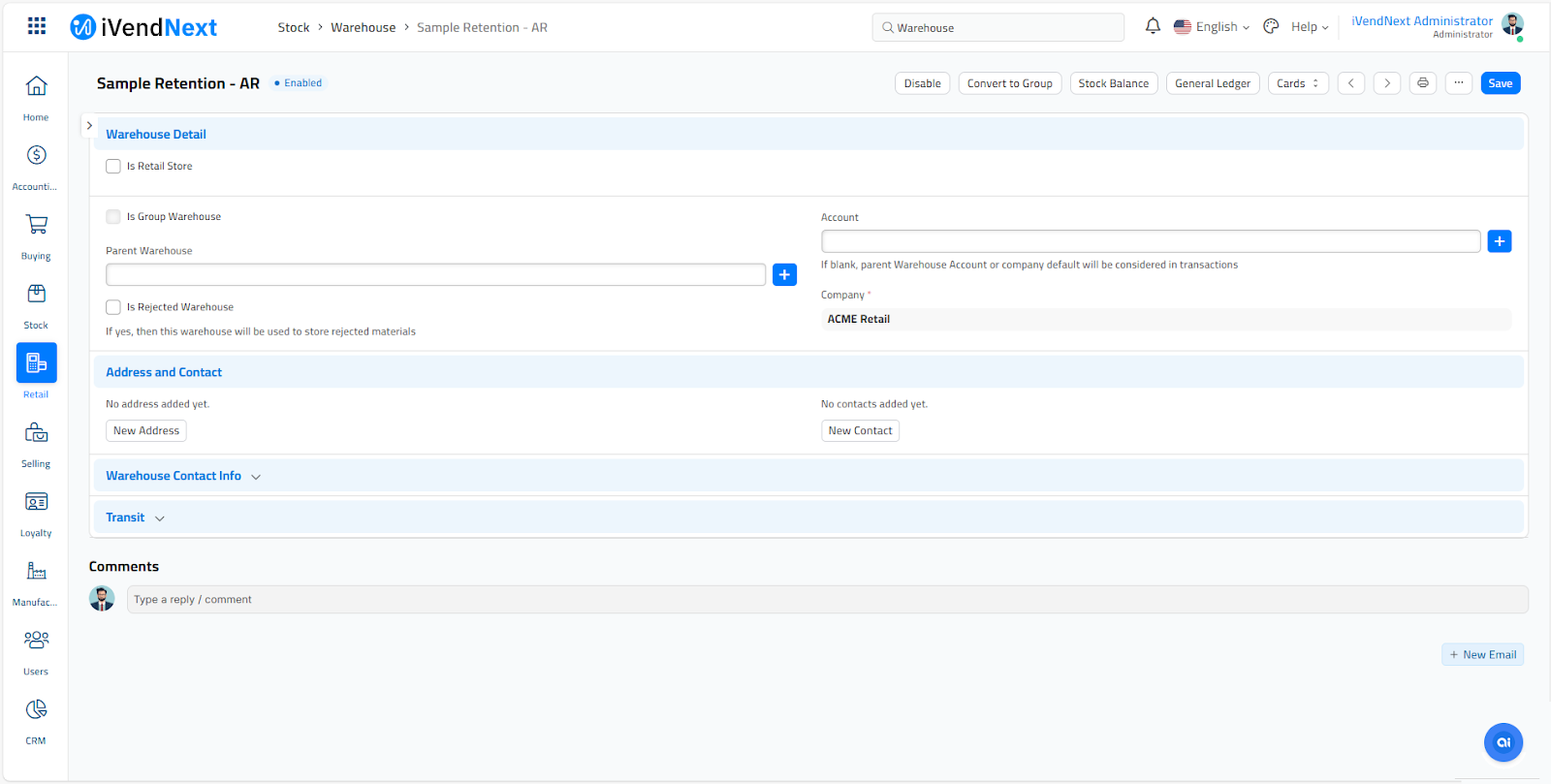Click the notifications bell icon

tap(1153, 26)
